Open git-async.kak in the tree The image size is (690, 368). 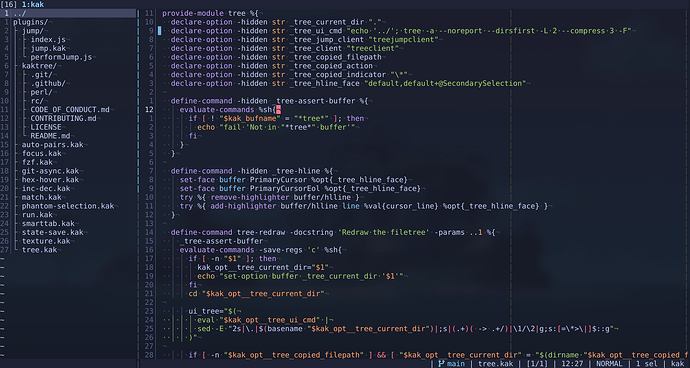pos(50,171)
